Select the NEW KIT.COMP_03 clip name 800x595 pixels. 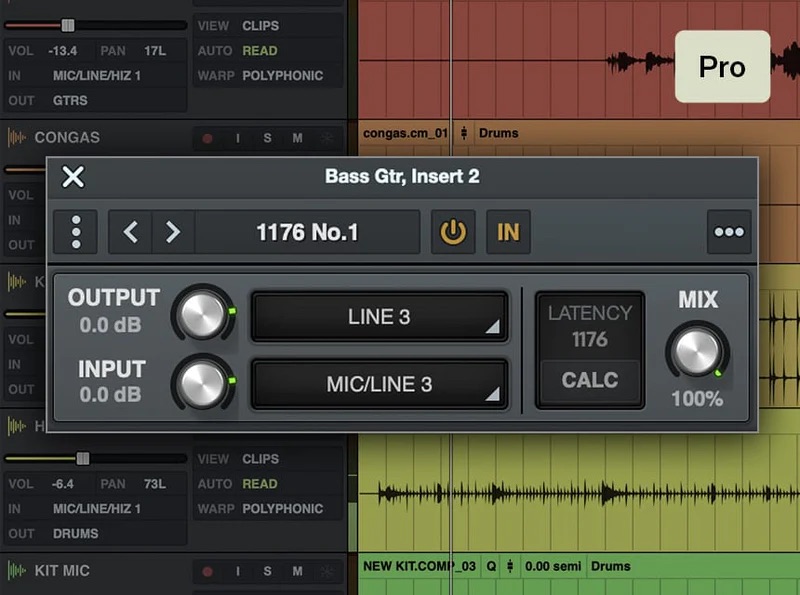[419, 566]
